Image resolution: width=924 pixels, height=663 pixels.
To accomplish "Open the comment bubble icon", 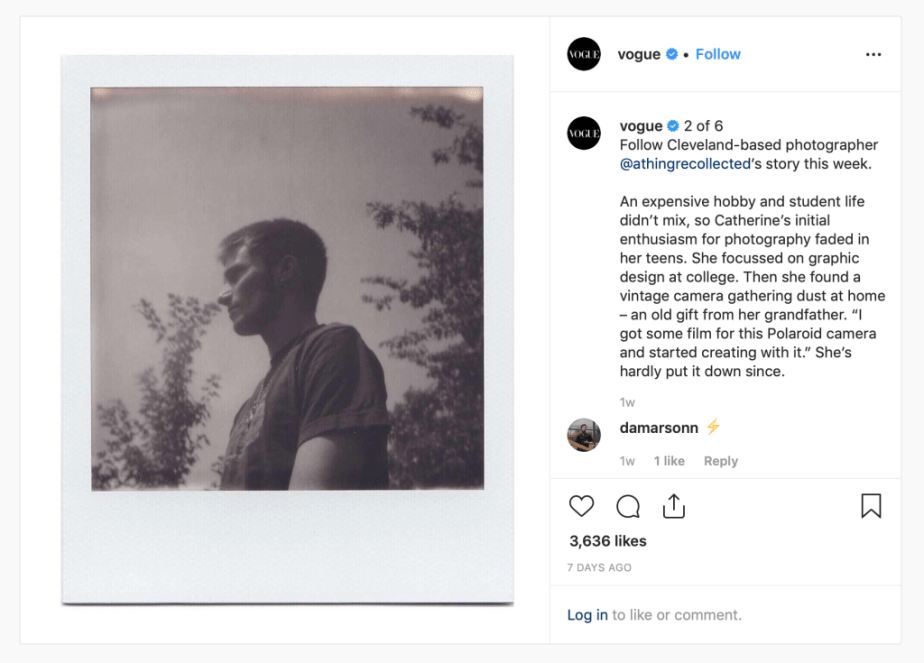I will coord(628,507).
